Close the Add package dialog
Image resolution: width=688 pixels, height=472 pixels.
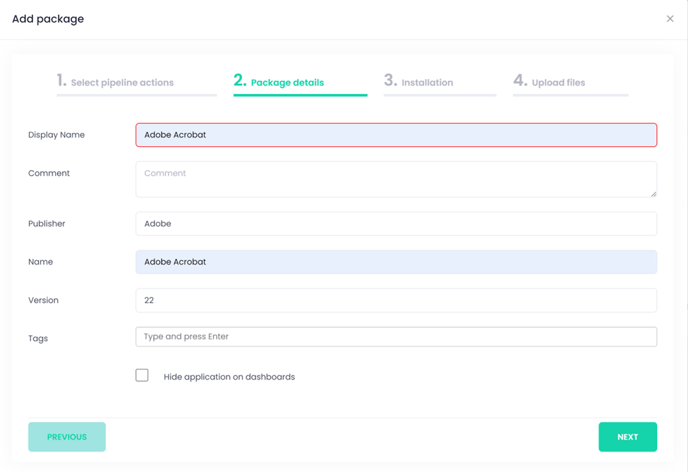click(x=670, y=18)
